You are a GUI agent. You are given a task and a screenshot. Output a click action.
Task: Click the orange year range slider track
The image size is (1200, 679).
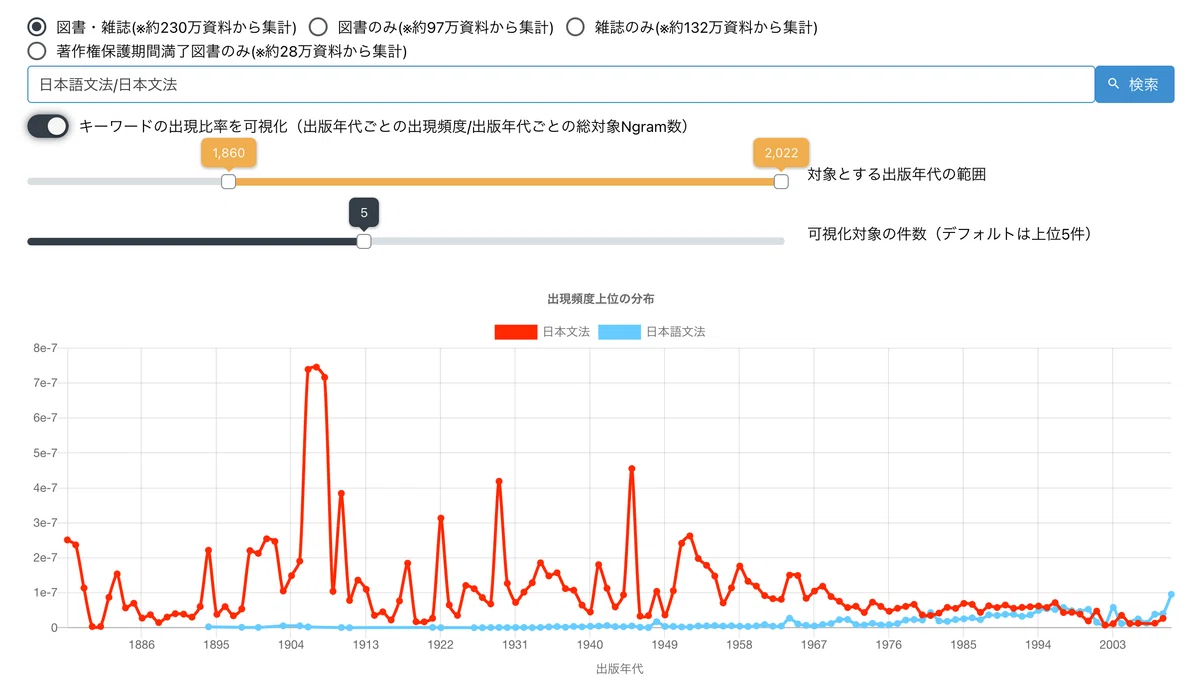click(505, 182)
